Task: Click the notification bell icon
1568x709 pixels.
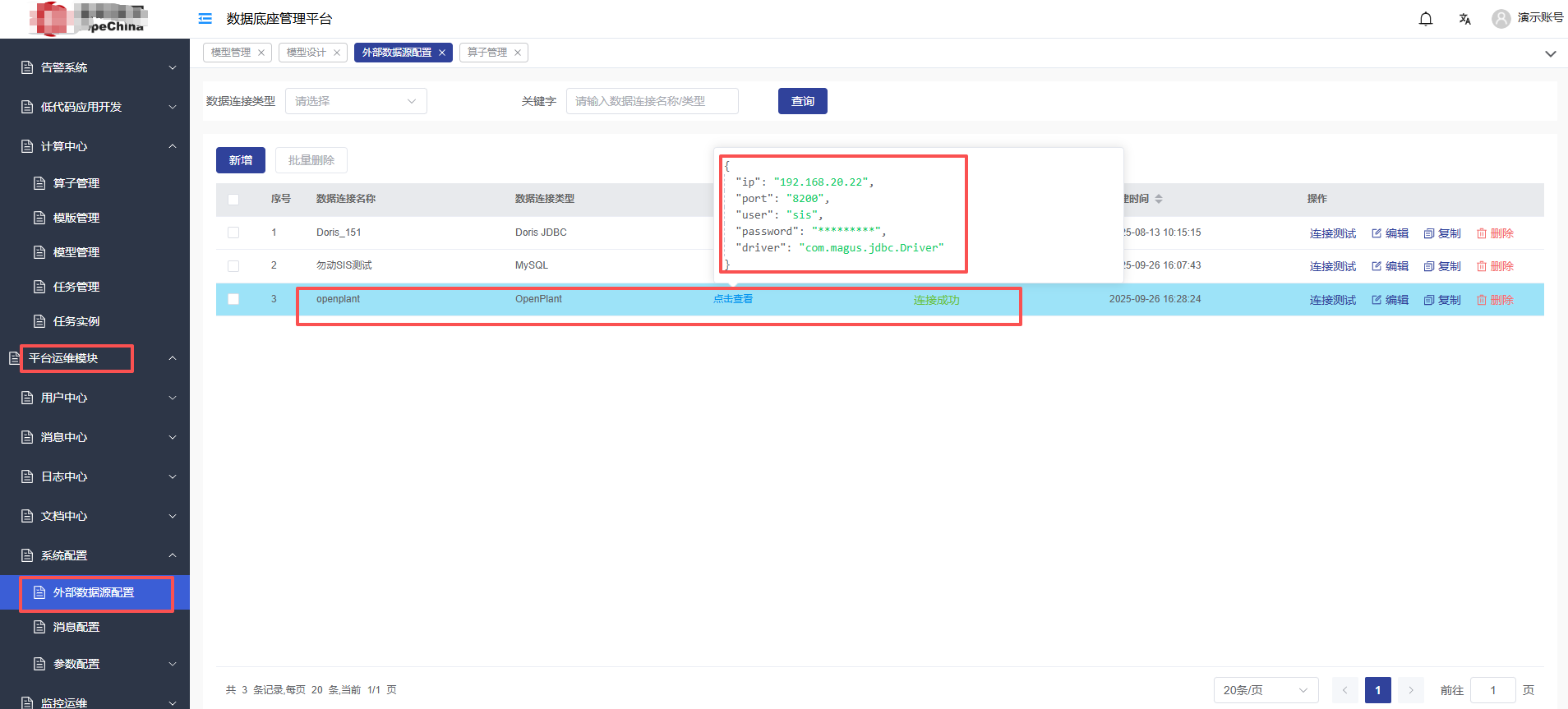Action: click(x=1426, y=19)
